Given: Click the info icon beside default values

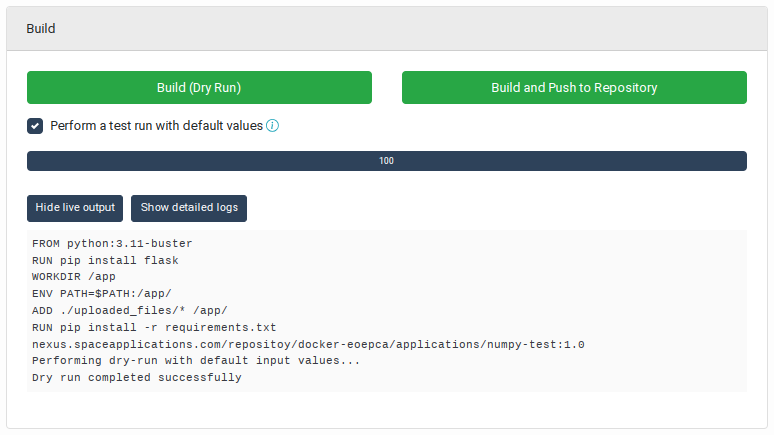Looking at the screenshot, I should pyautogui.click(x=272, y=126).
